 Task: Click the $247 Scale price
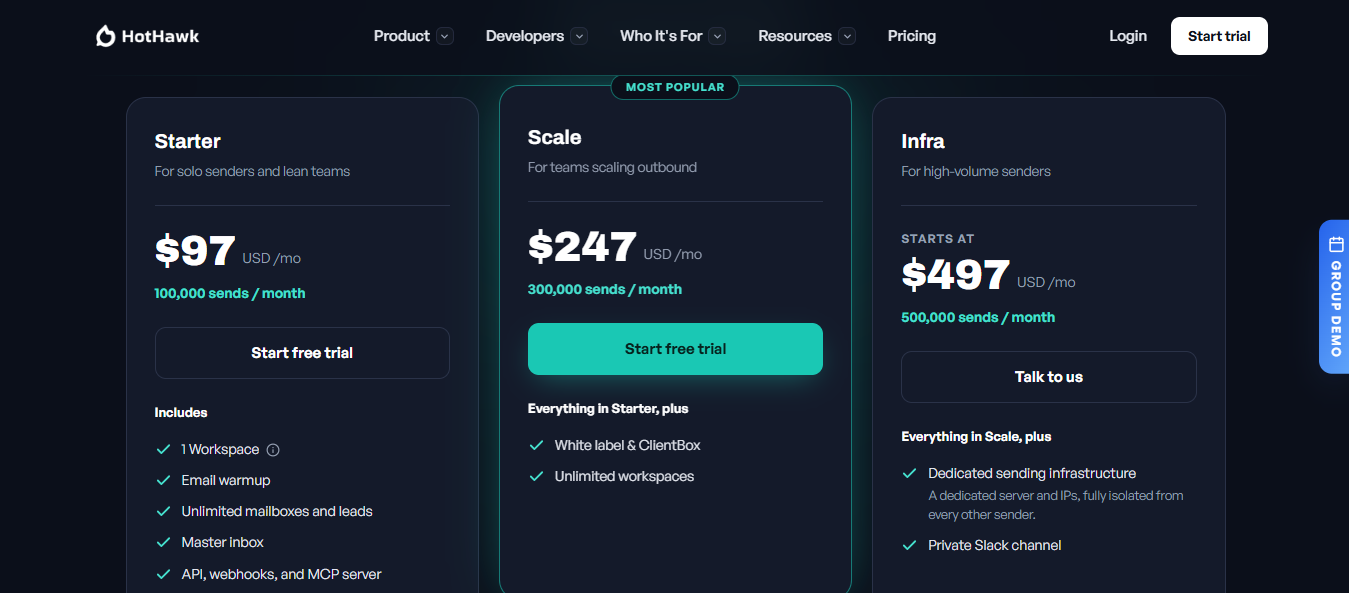pos(582,246)
